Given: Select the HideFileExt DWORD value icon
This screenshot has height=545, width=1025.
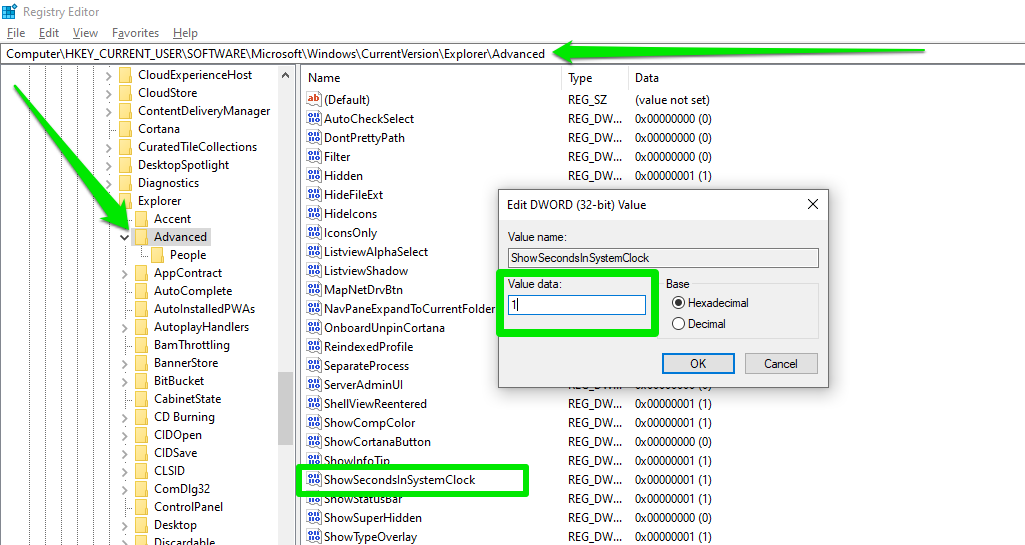Looking at the screenshot, I should [314, 194].
